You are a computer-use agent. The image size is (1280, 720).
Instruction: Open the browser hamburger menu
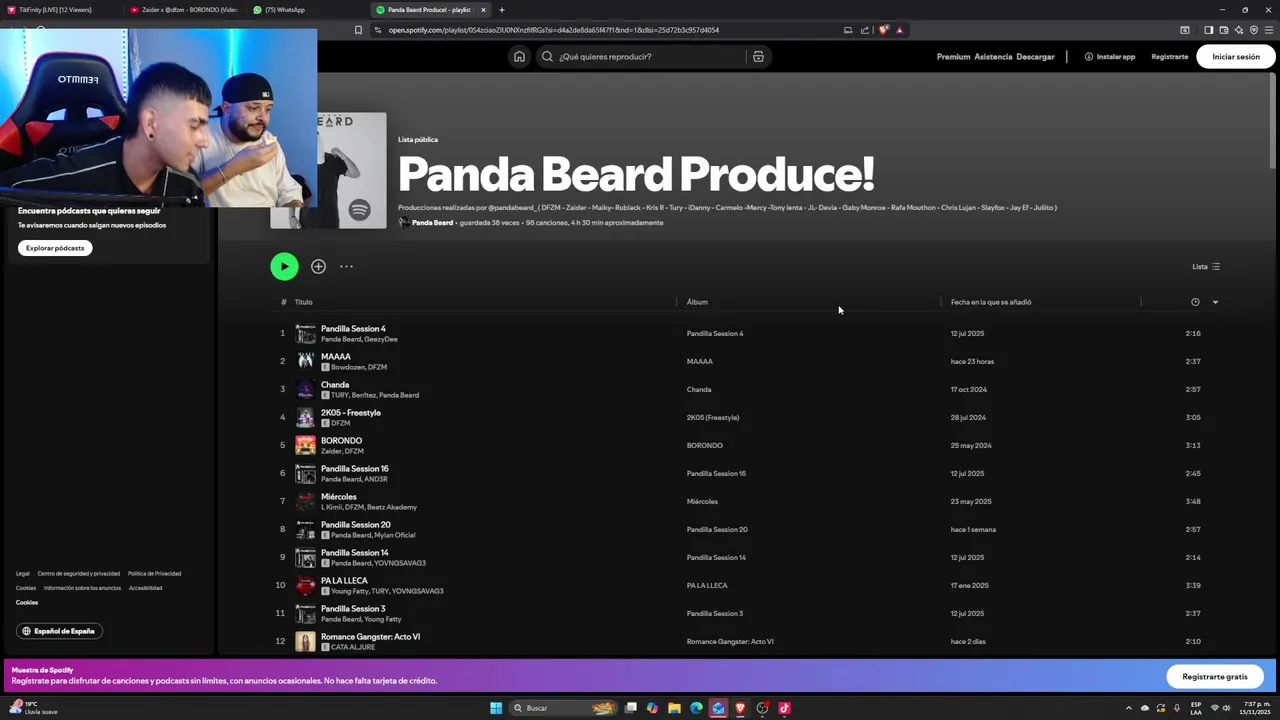tap(1269, 30)
